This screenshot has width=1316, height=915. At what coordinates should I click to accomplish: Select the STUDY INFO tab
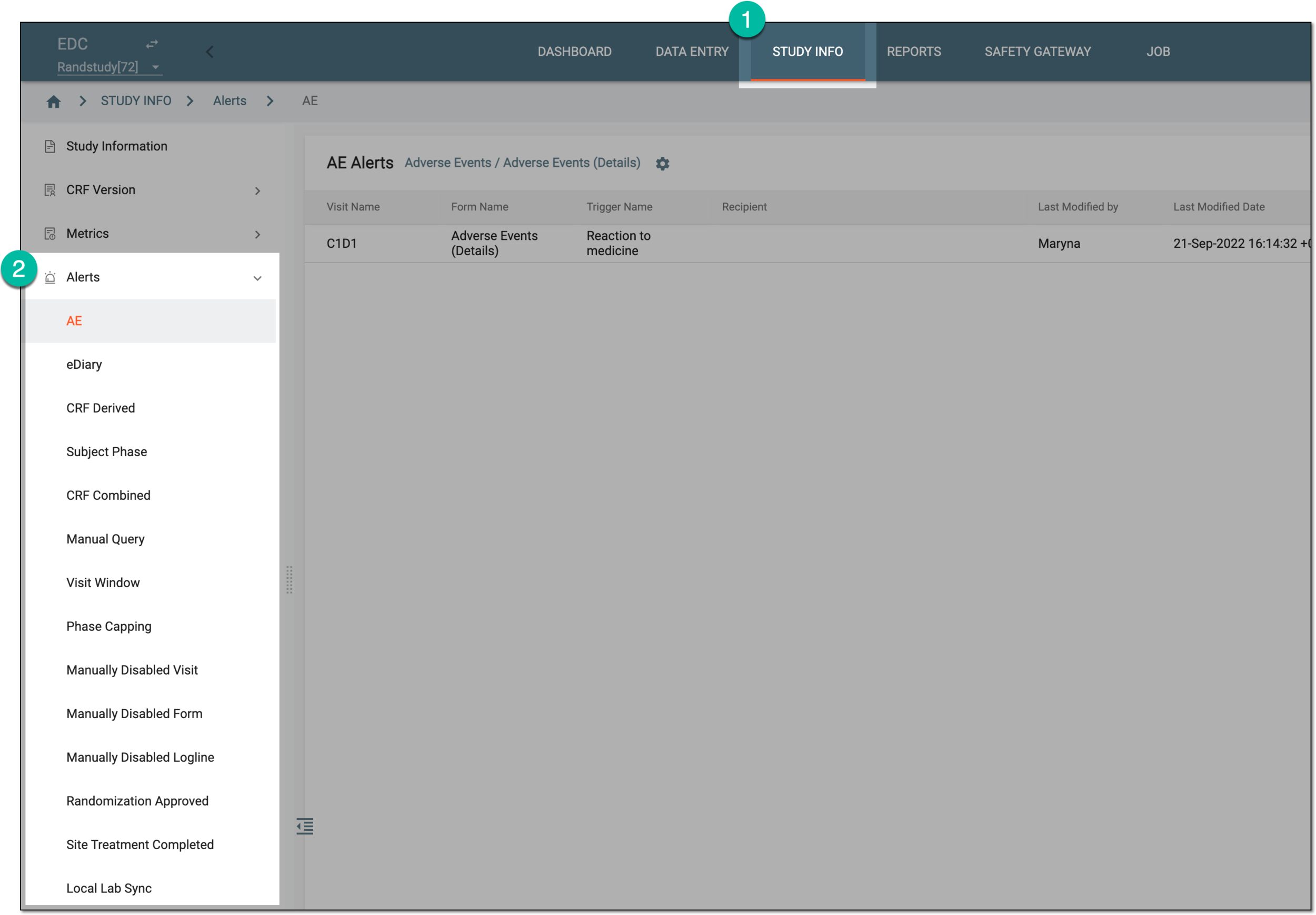coord(807,52)
